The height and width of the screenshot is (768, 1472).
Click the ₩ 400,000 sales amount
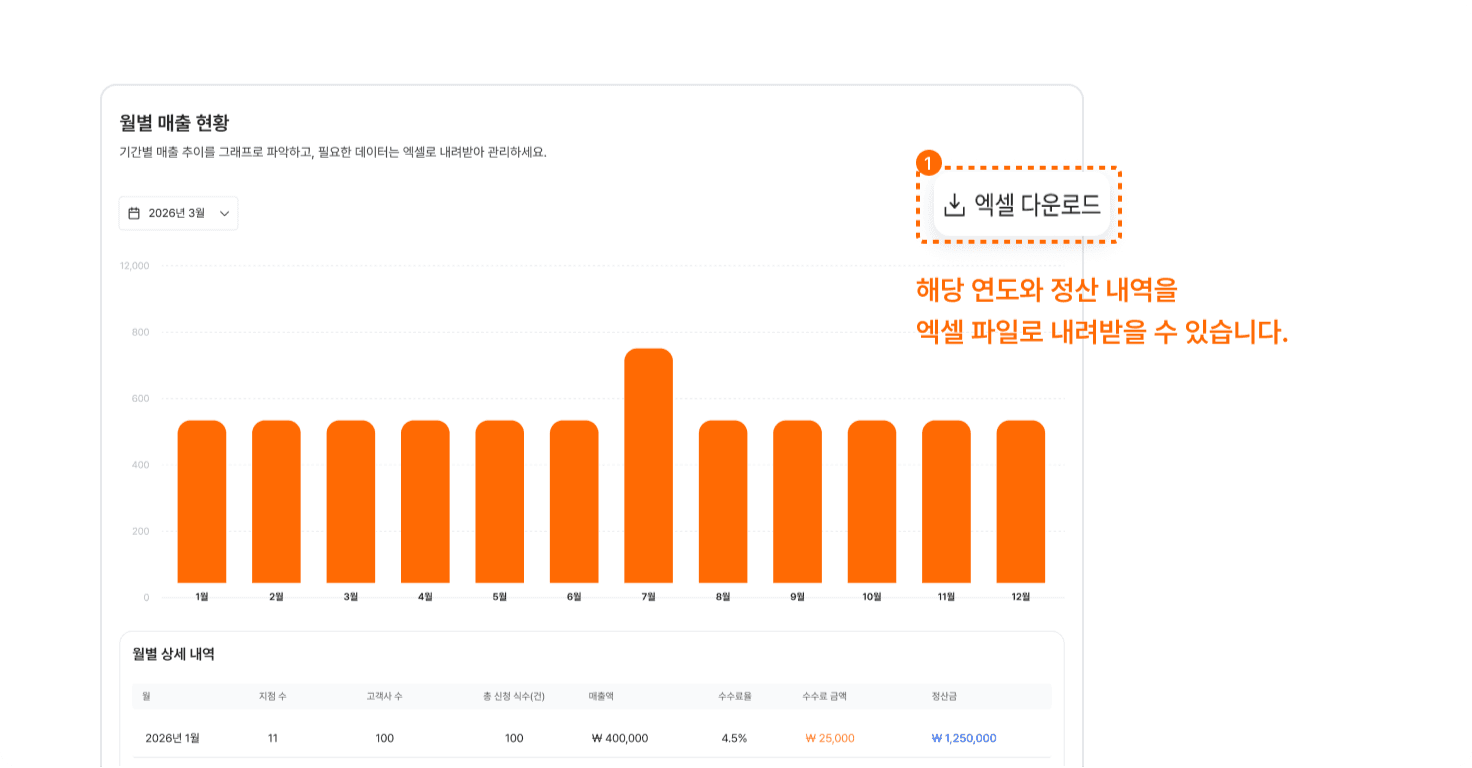tap(620, 738)
